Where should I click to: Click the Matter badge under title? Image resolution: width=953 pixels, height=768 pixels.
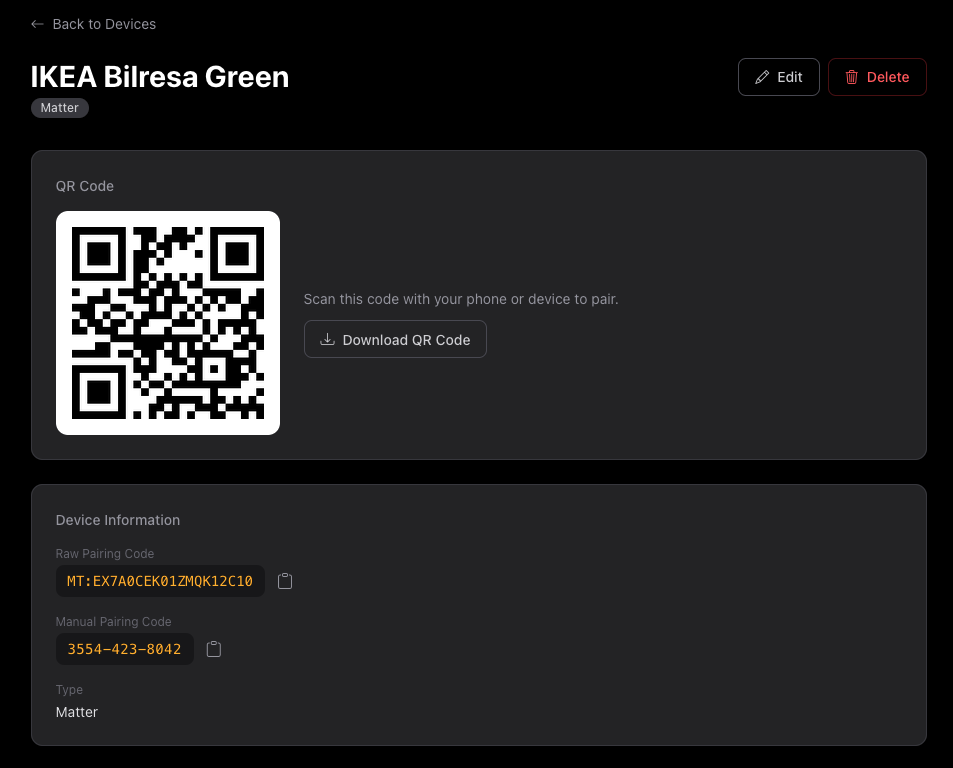coord(60,108)
